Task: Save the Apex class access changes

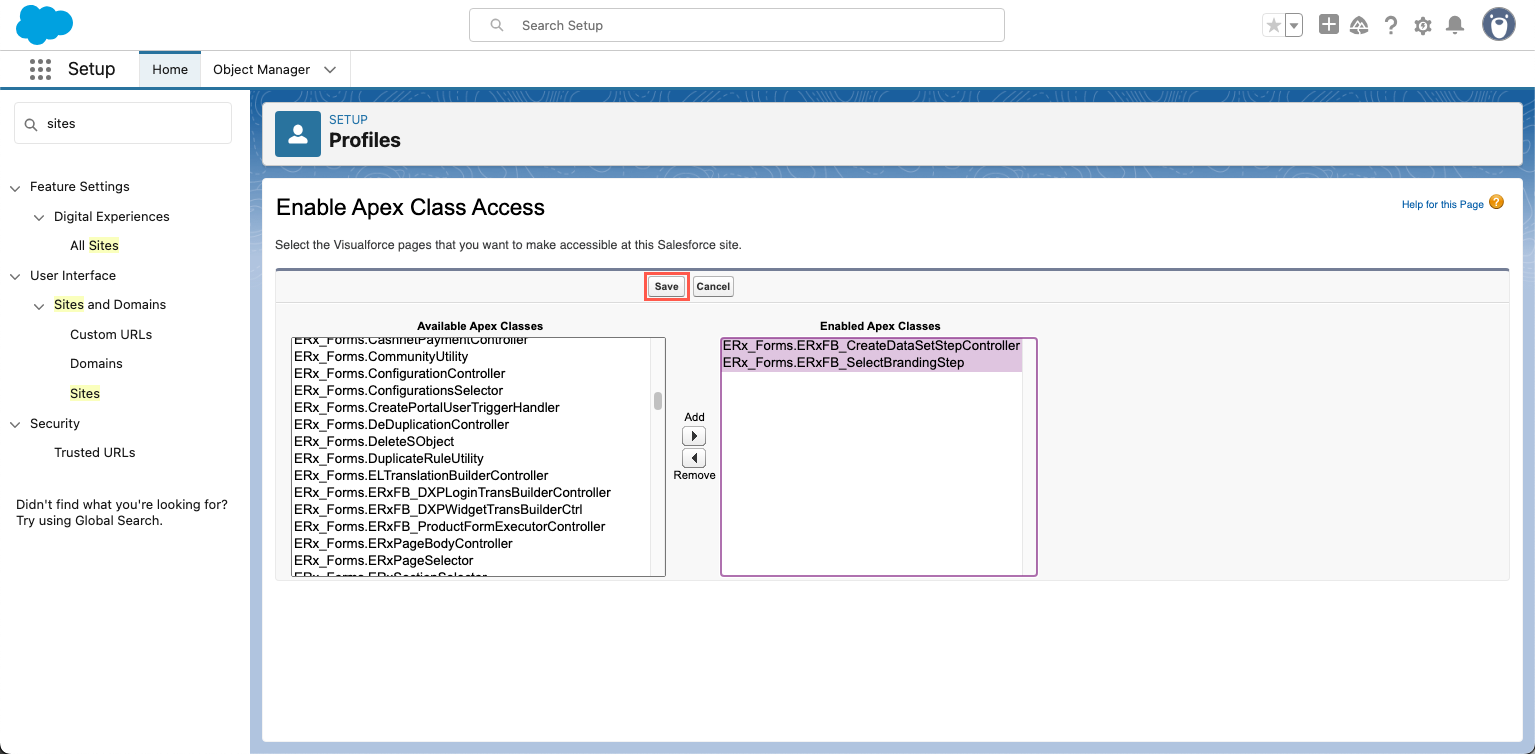Action: [666, 286]
